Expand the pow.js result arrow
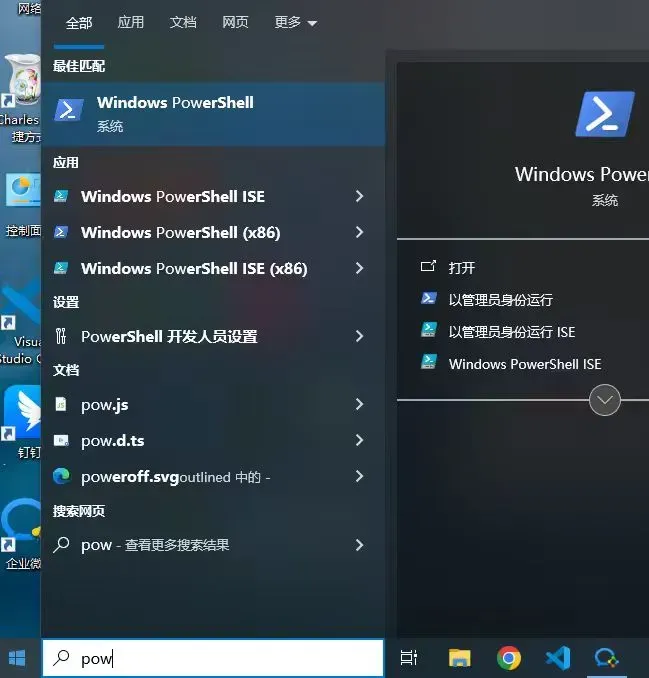 click(x=359, y=404)
